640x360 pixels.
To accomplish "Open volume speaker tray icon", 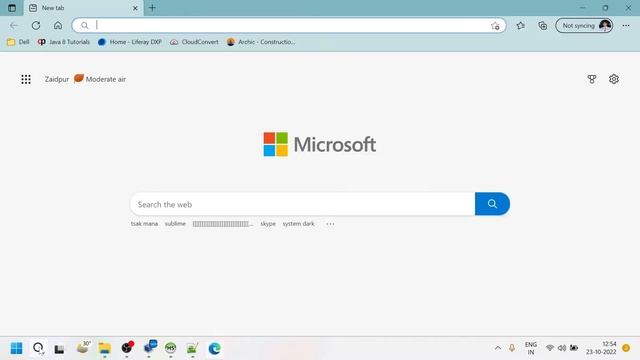I will (x=562, y=348).
